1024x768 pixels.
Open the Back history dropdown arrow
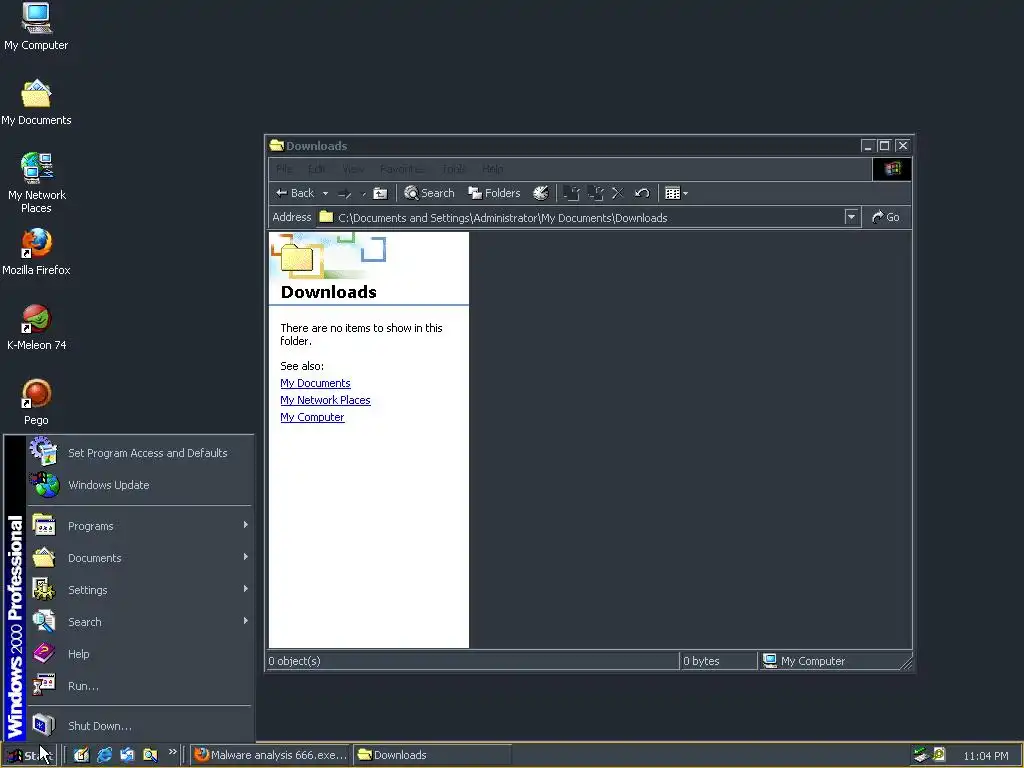coord(325,193)
